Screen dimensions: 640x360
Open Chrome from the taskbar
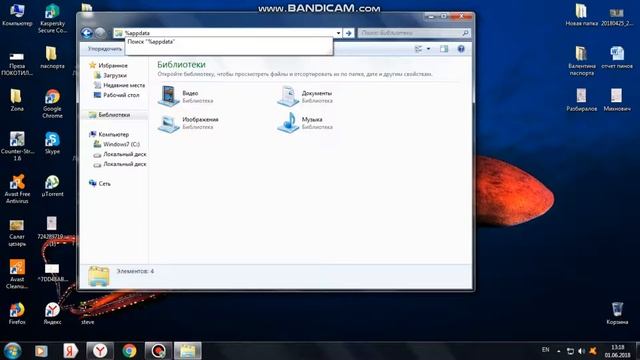click(129, 351)
